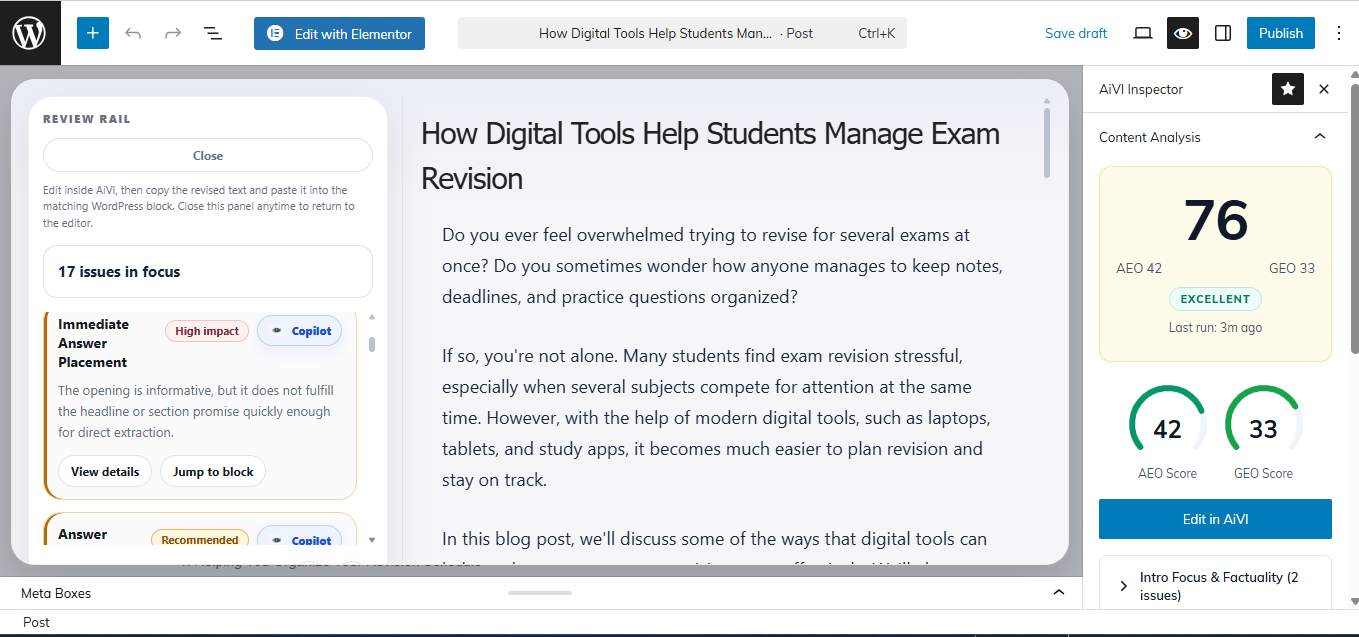Image resolution: width=1359 pixels, height=637 pixels.
Task: Collapse the Content Analysis section
Action: coord(1319,137)
